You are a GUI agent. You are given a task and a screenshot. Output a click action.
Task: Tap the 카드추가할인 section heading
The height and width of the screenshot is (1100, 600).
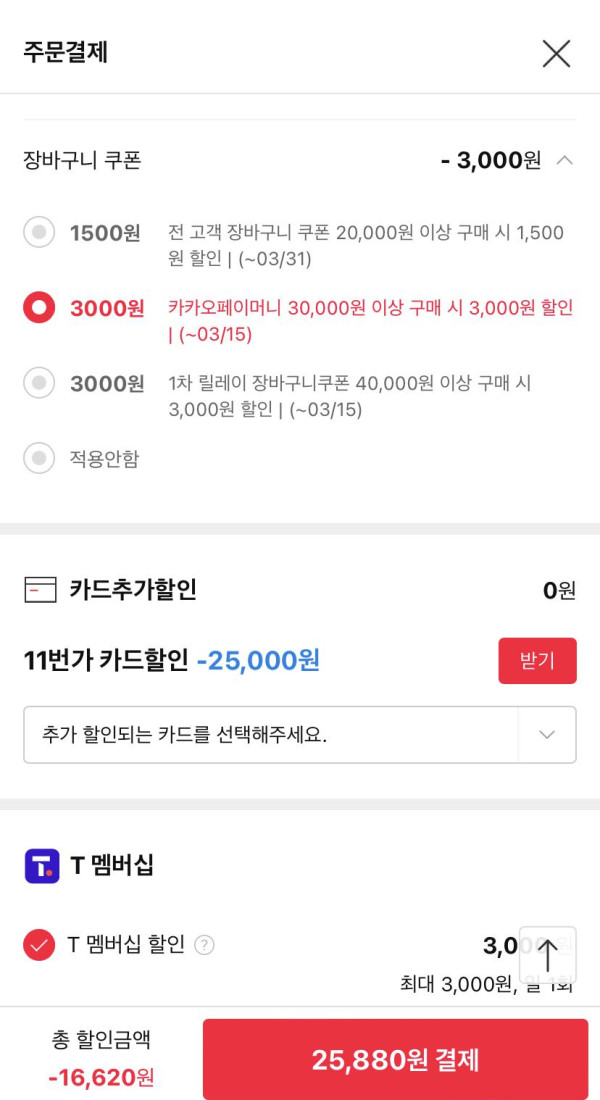(x=133, y=590)
